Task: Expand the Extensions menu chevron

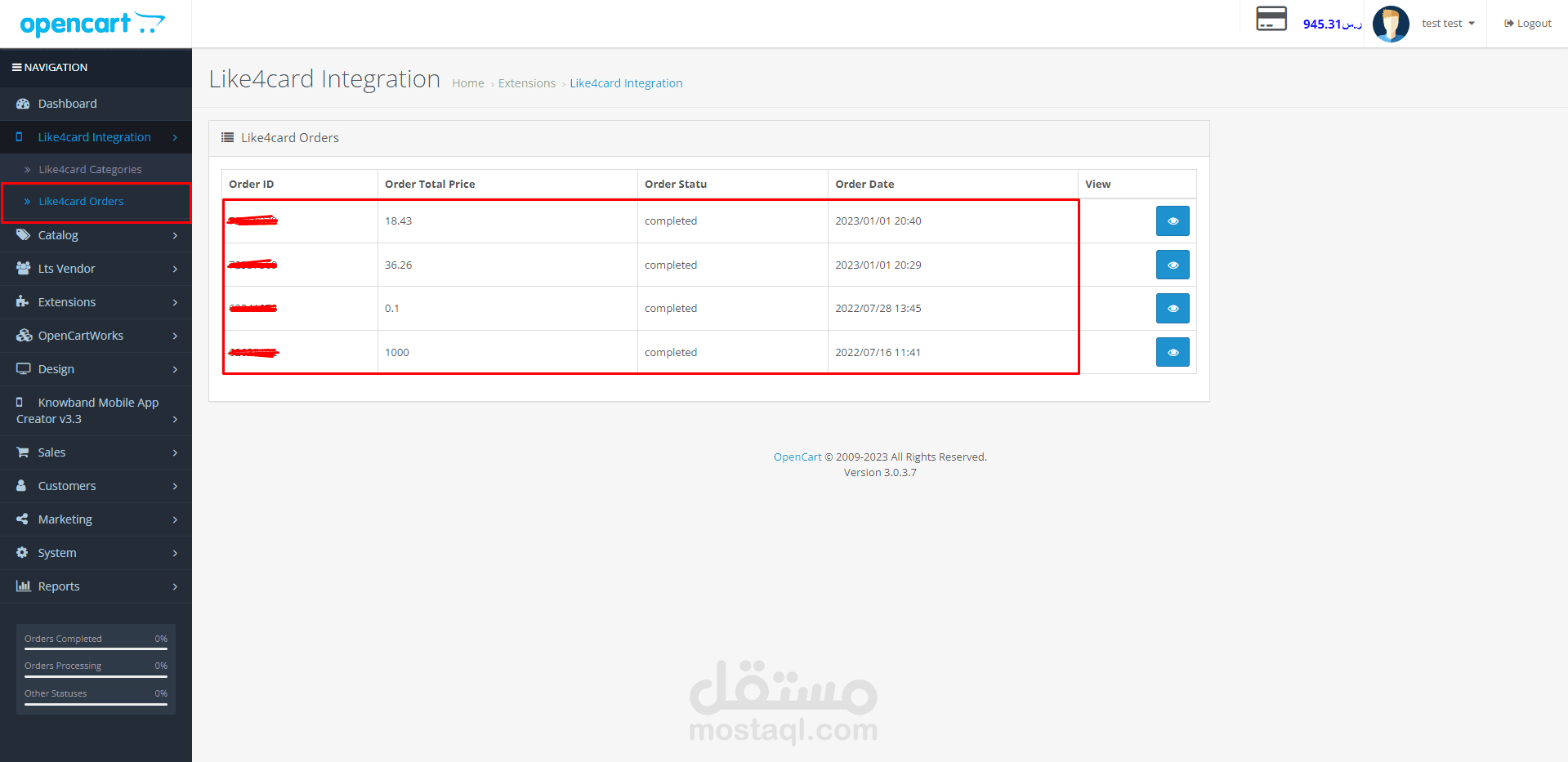Action: (175, 303)
